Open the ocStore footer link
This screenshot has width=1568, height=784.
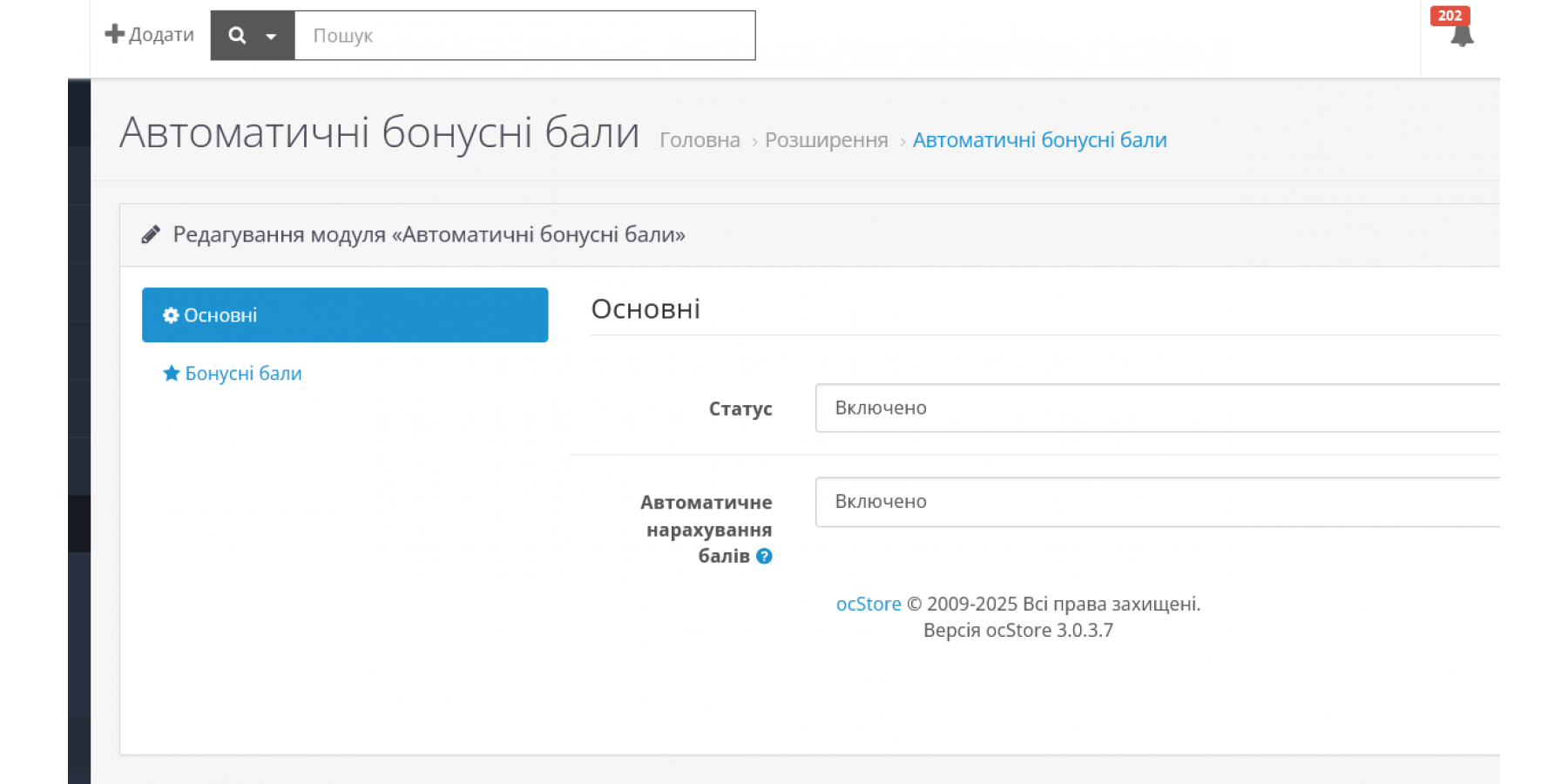(868, 604)
